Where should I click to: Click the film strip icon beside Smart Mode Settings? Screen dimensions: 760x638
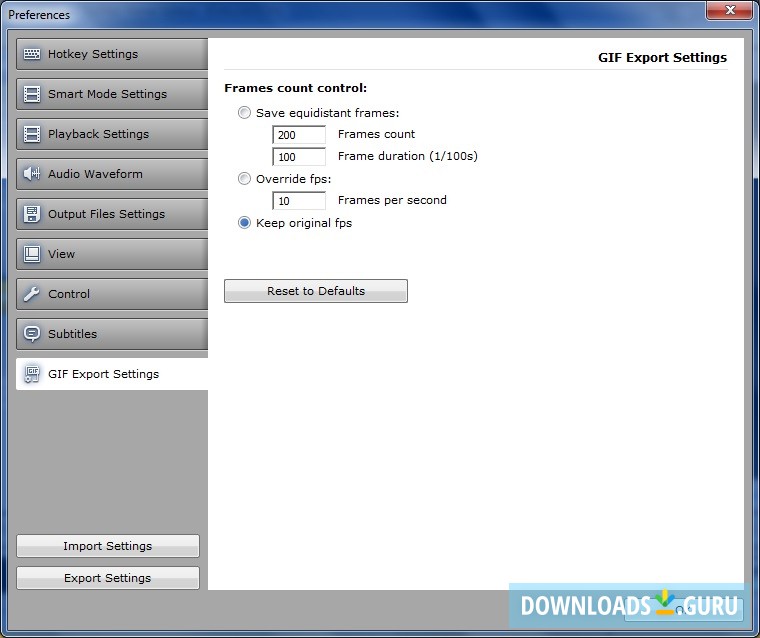[x=32, y=94]
